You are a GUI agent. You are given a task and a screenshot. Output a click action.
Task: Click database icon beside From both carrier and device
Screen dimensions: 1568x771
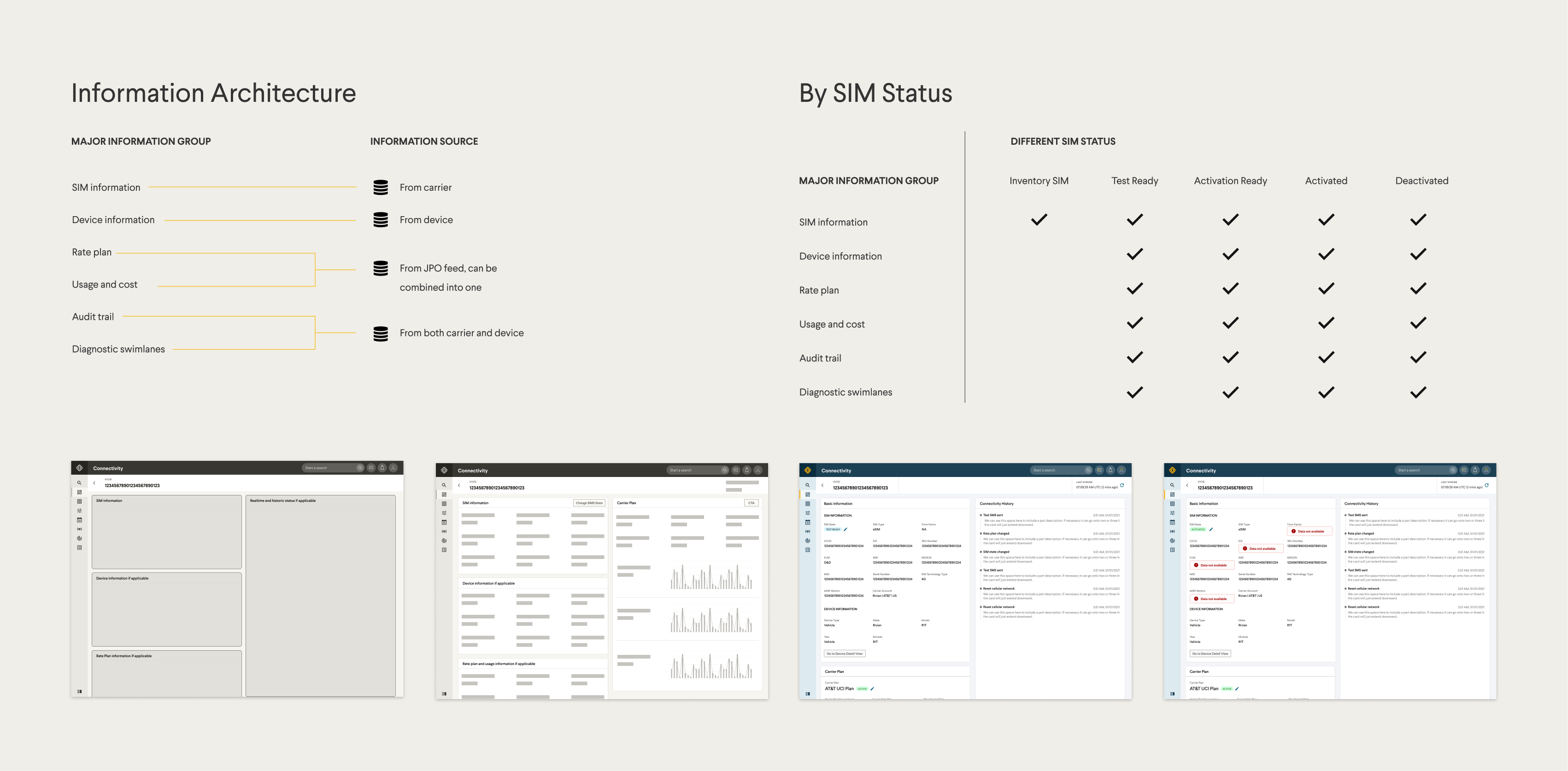pos(381,334)
